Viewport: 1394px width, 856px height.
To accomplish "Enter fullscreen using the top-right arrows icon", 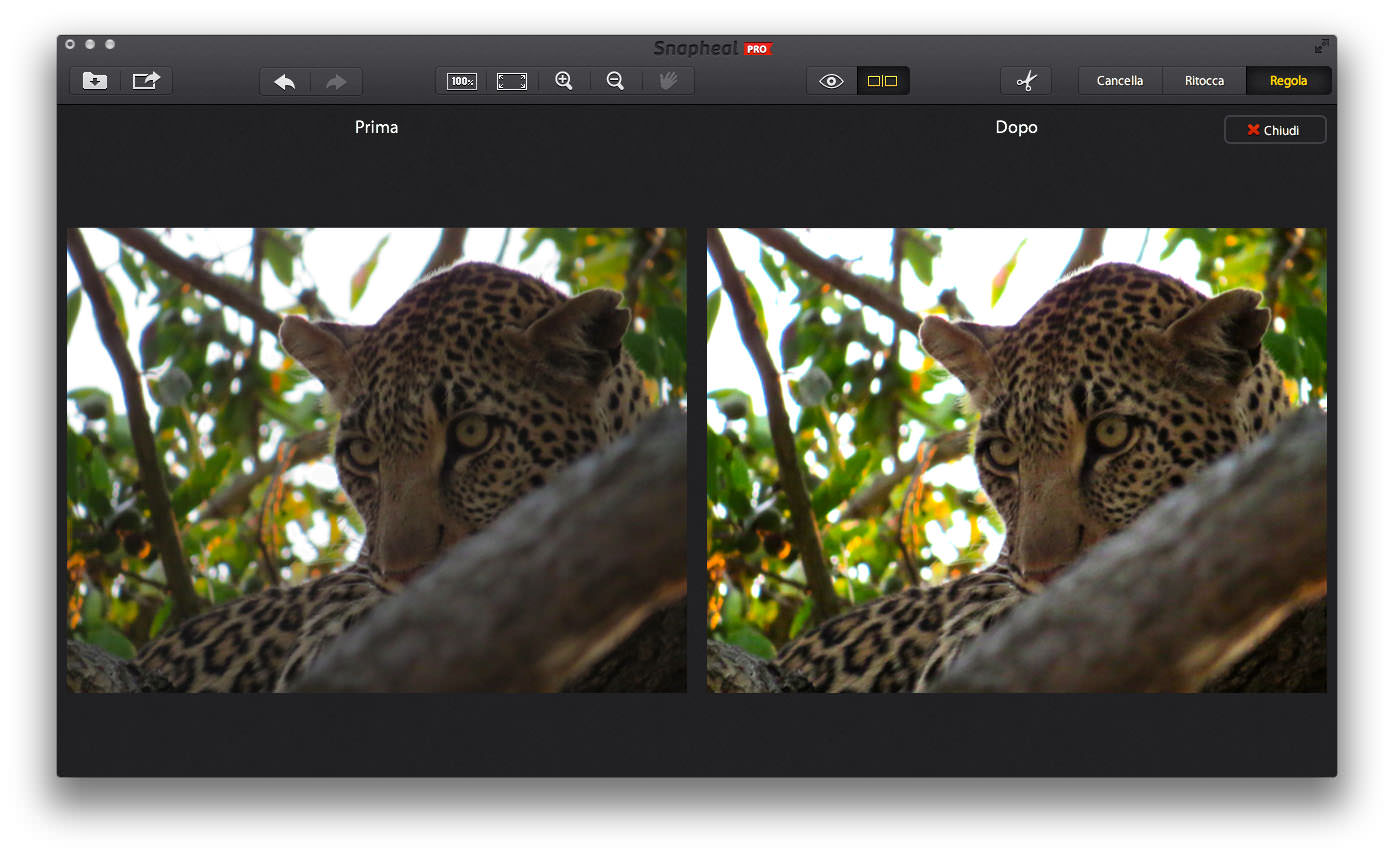I will 1322,46.
